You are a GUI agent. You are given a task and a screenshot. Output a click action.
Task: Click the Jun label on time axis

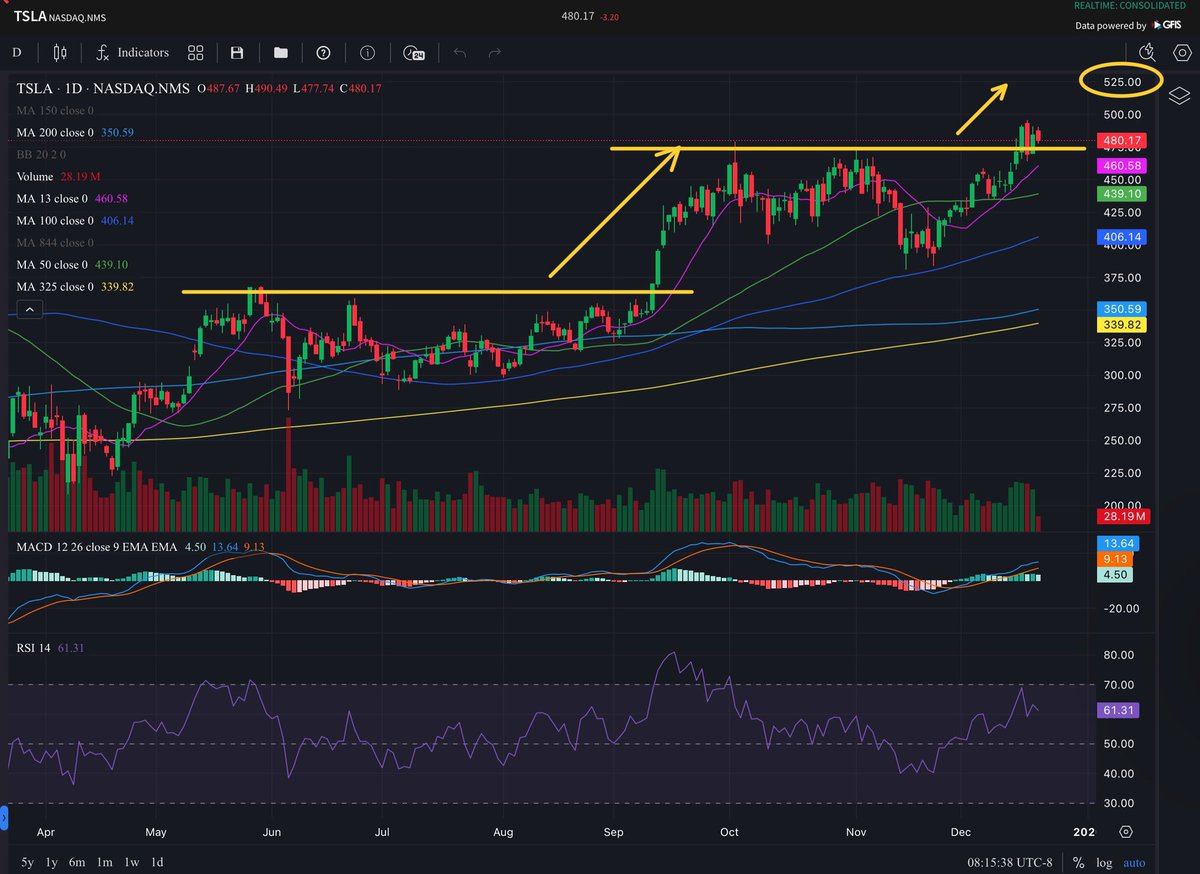point(271,831)
